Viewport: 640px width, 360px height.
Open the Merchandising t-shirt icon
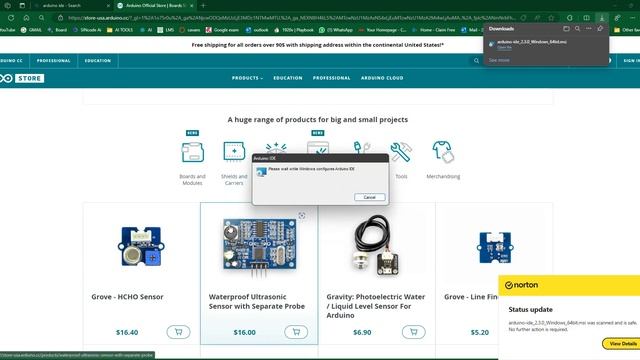click(443, 152)
